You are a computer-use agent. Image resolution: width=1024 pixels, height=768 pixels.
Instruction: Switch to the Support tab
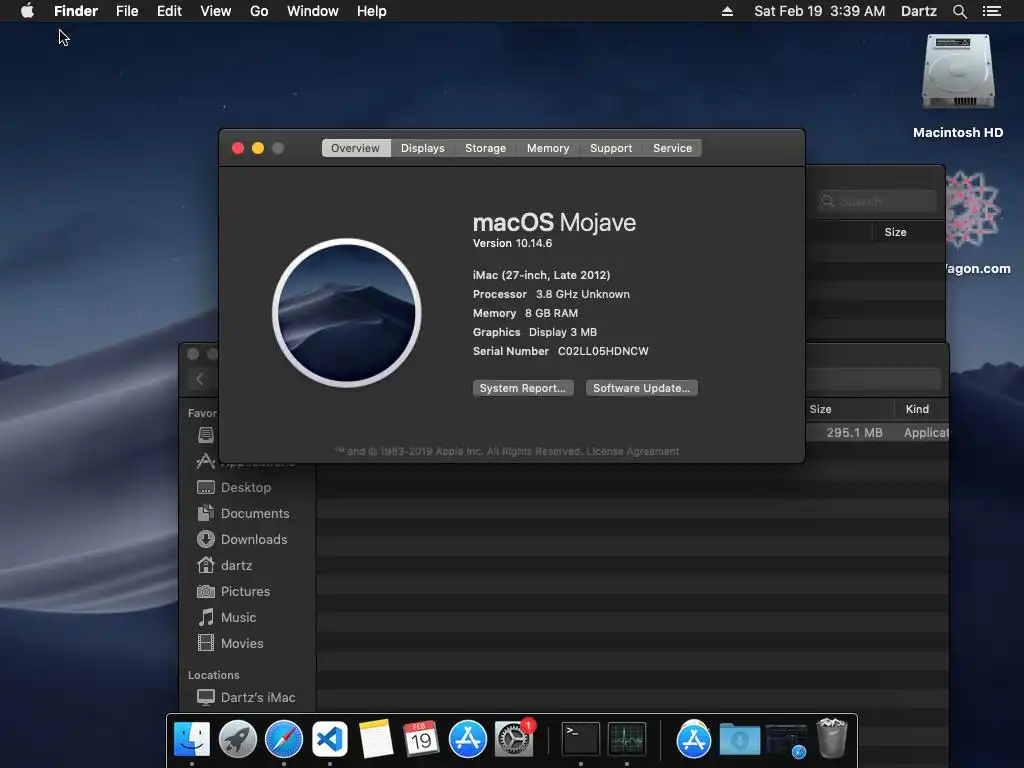[611, 148]
